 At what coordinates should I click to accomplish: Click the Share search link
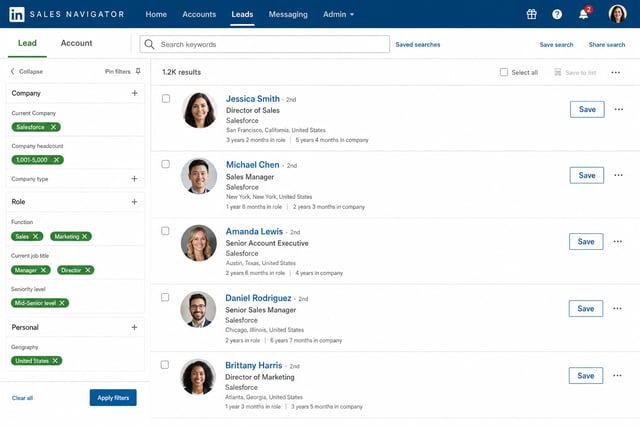(x=607, y=44)
